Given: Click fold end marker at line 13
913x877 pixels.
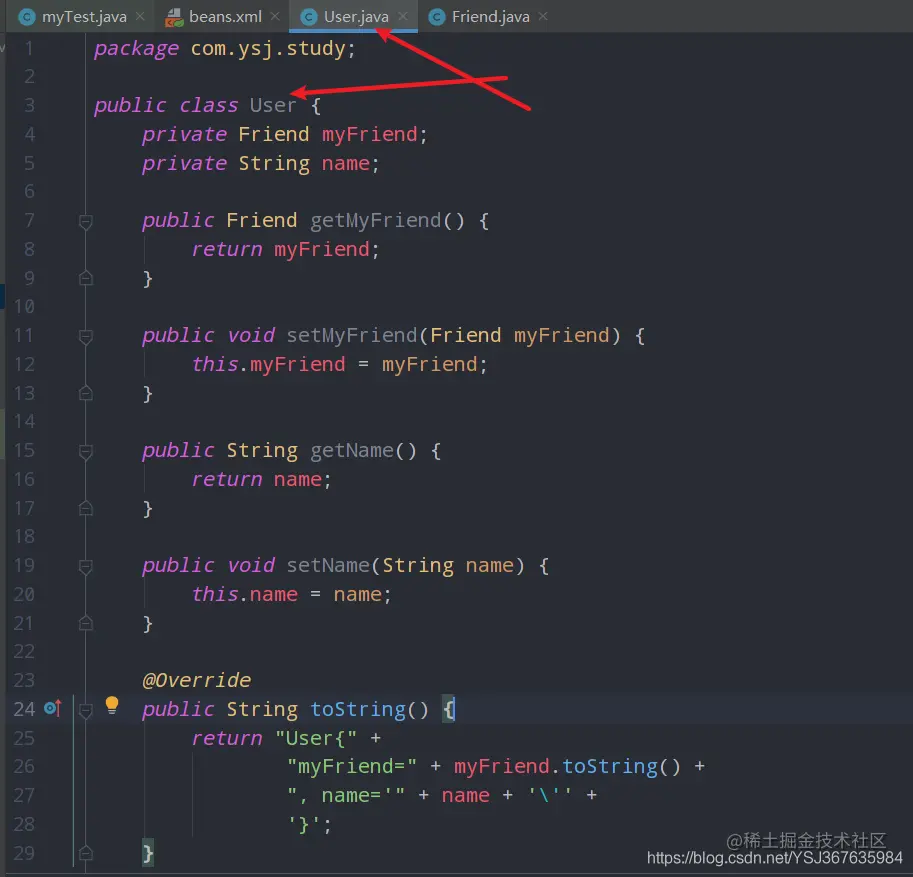Looking at the screenshot, I should point(86,393).
